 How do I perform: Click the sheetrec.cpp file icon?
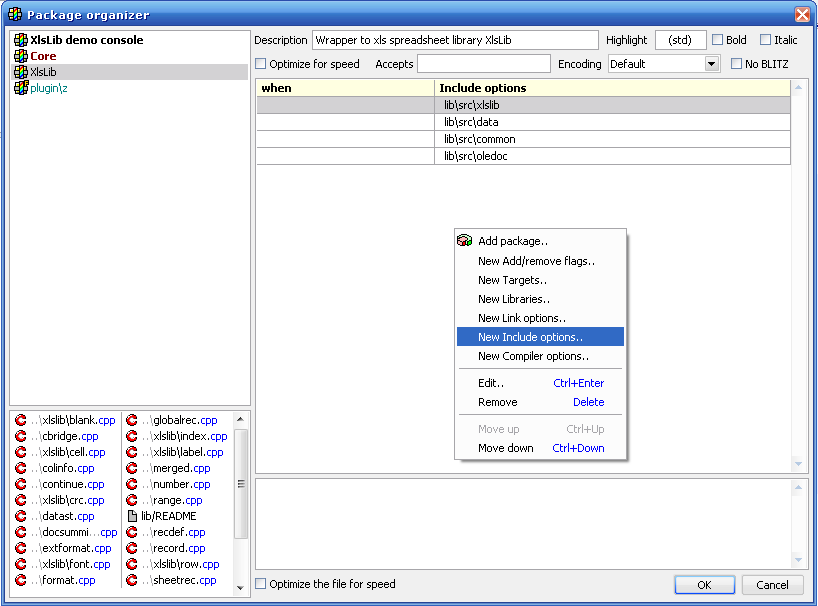132,580
